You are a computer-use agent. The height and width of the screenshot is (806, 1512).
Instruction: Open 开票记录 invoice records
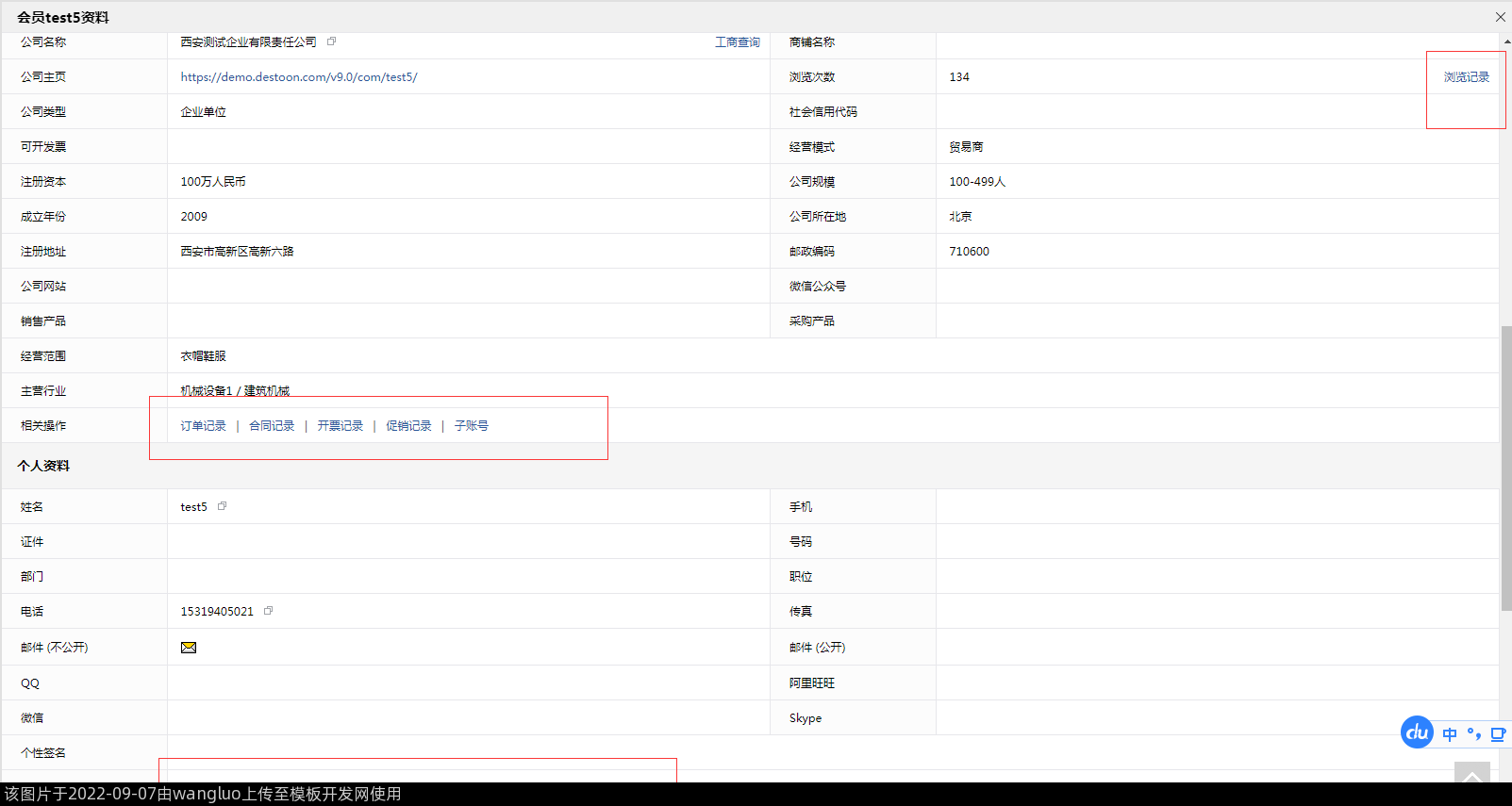(x=341, y=426)
